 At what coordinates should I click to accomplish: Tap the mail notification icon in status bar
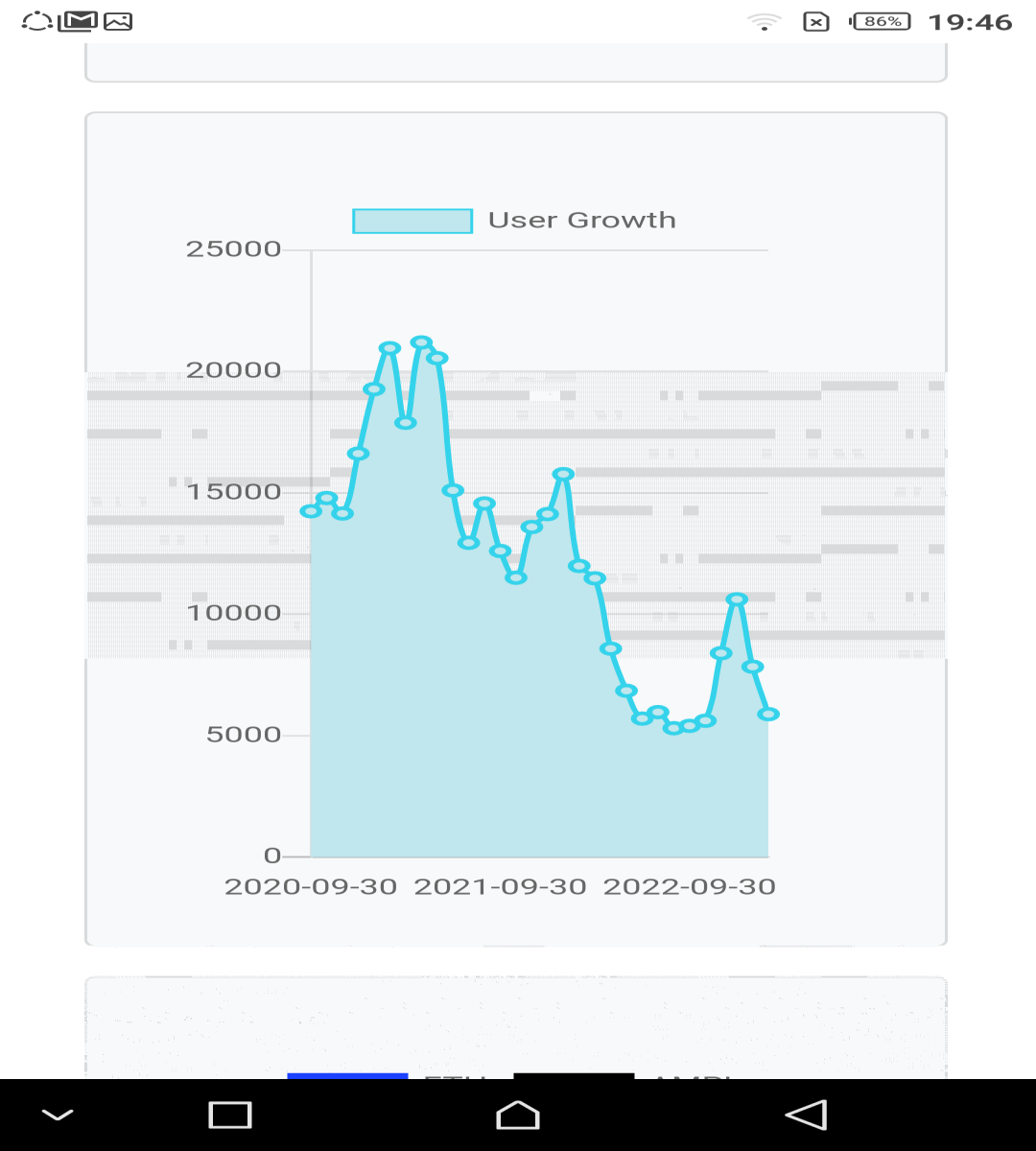pyautogui.click(x=79, y=21)
